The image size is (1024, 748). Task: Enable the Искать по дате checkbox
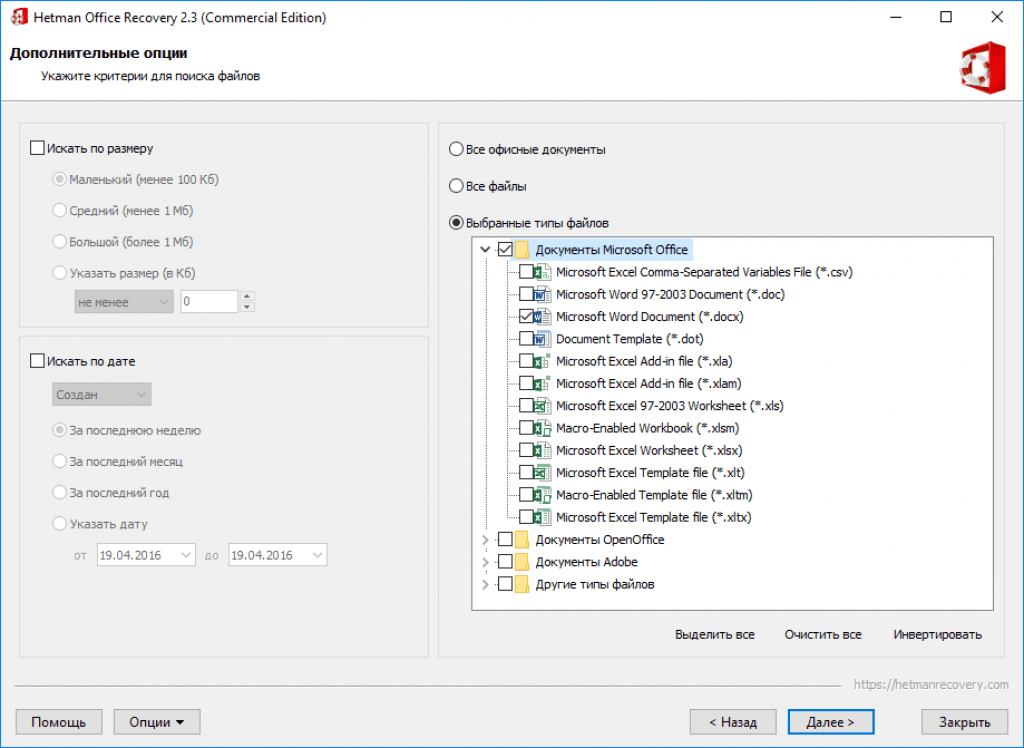click(x=38, y=361)
